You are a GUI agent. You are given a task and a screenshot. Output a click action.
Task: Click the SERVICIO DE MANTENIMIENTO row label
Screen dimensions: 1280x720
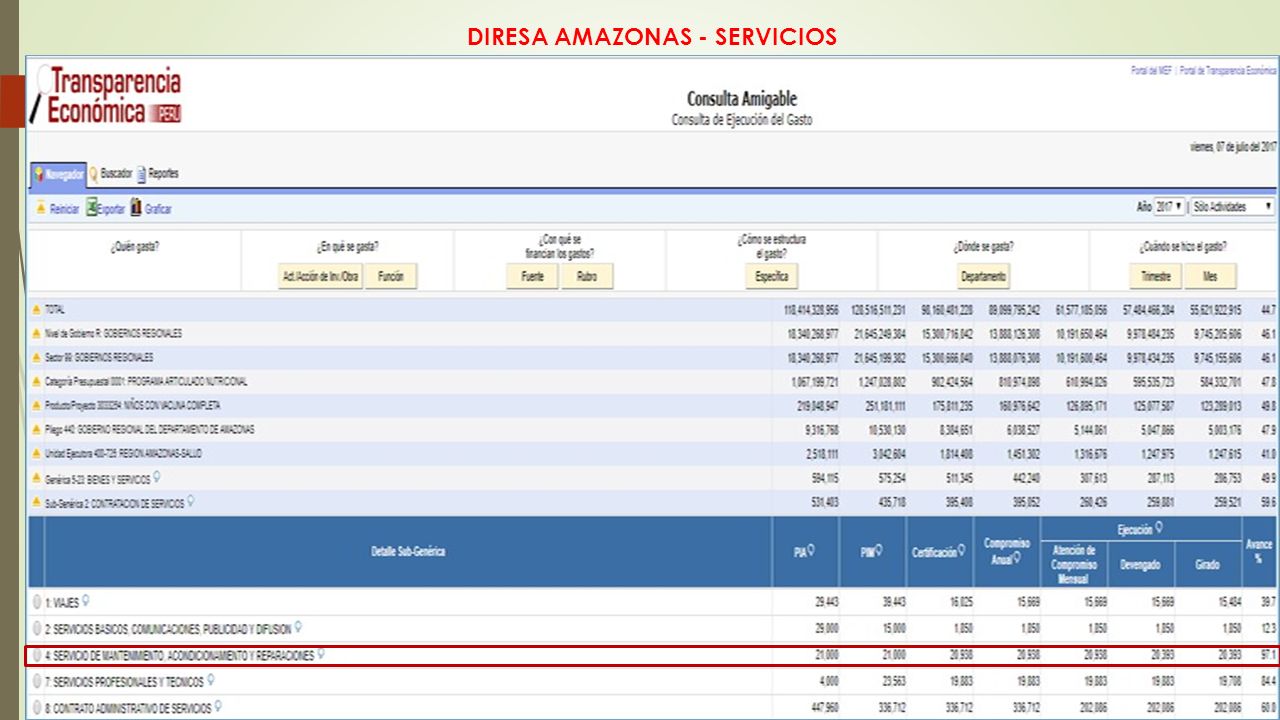(x=180, y=656)
